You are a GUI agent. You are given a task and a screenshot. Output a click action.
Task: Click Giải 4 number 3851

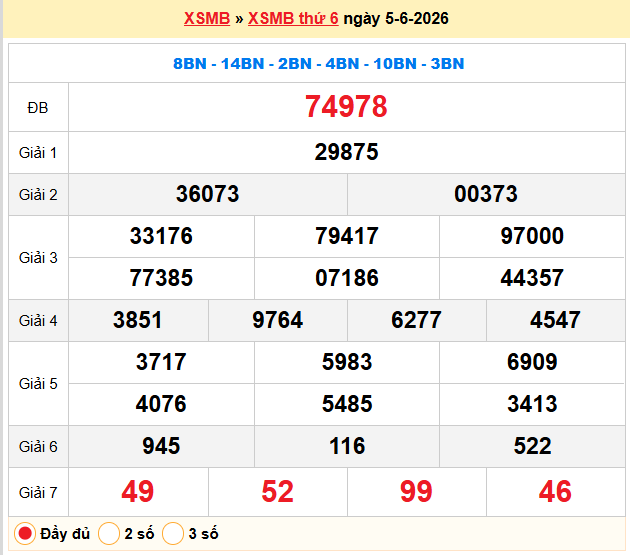tap(137, 320)
